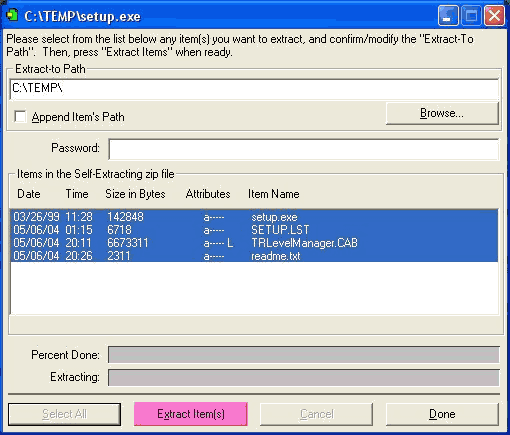Select the readme.txt list entry
510x435 pixels.
(254, 256)
